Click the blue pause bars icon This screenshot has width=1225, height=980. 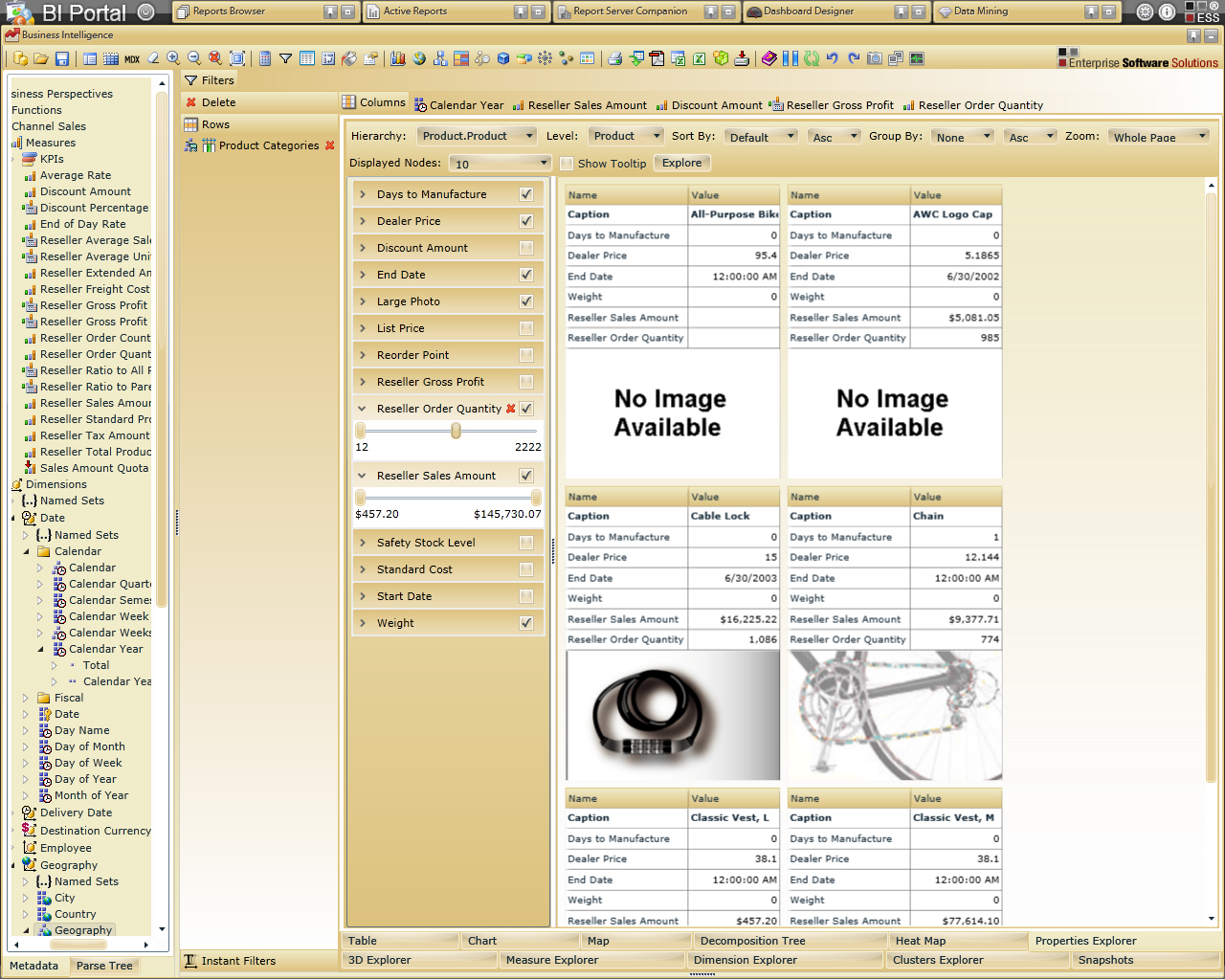click(791, 58)
